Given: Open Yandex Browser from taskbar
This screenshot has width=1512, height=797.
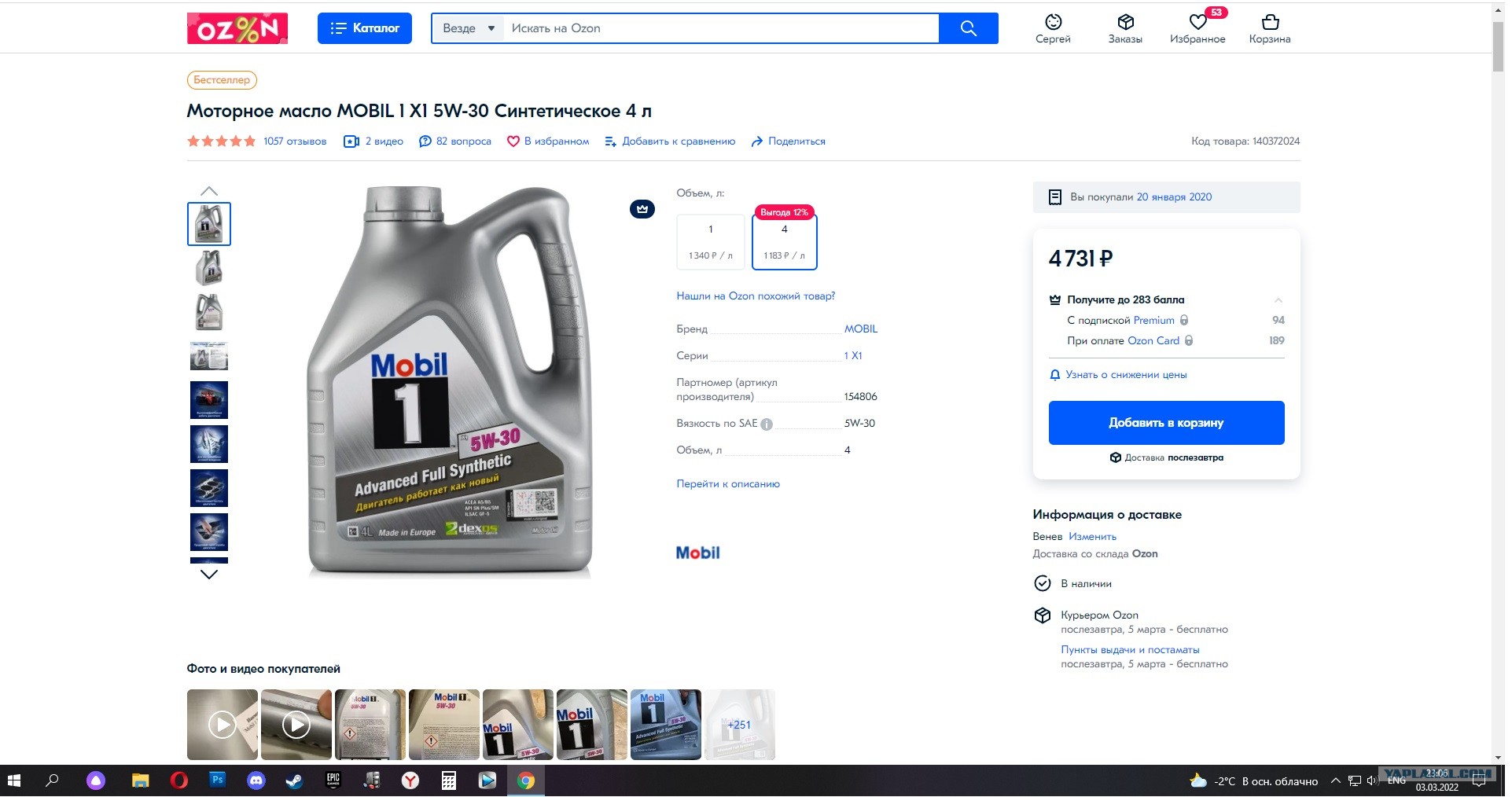Looking at the screenshot, I should [410, 781].
